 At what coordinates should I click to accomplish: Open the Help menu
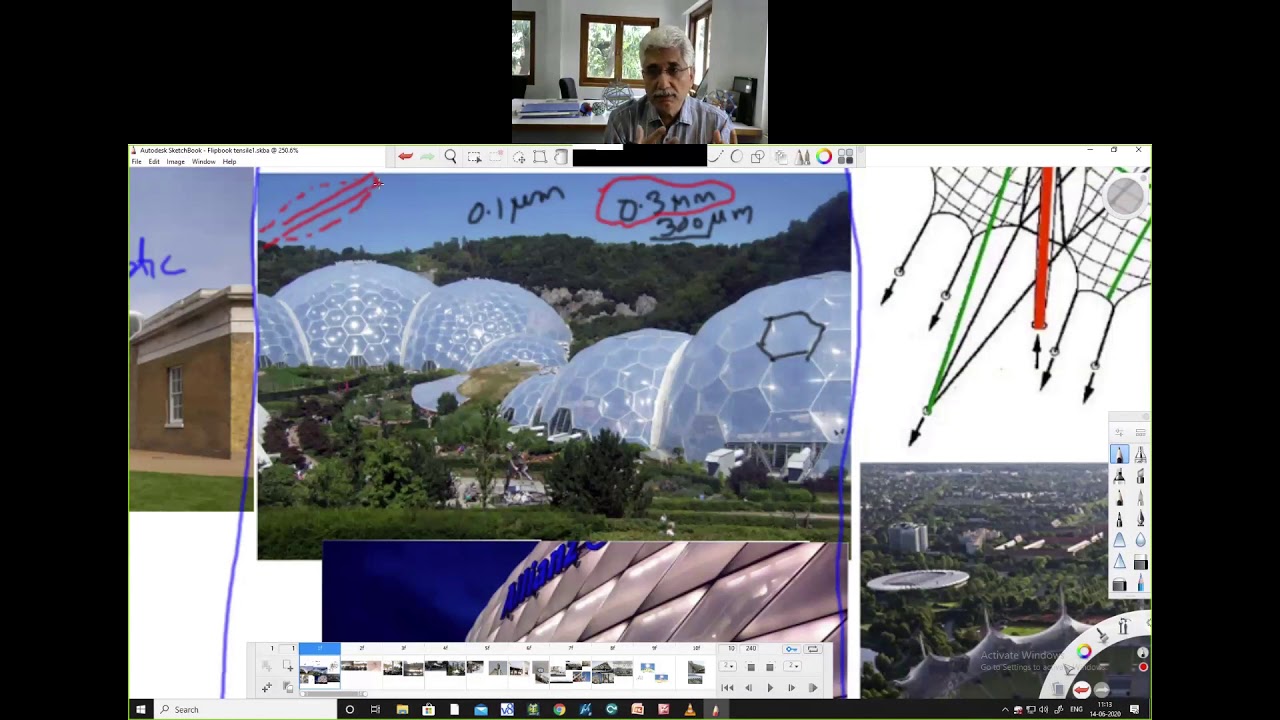[x=229, y=162]
